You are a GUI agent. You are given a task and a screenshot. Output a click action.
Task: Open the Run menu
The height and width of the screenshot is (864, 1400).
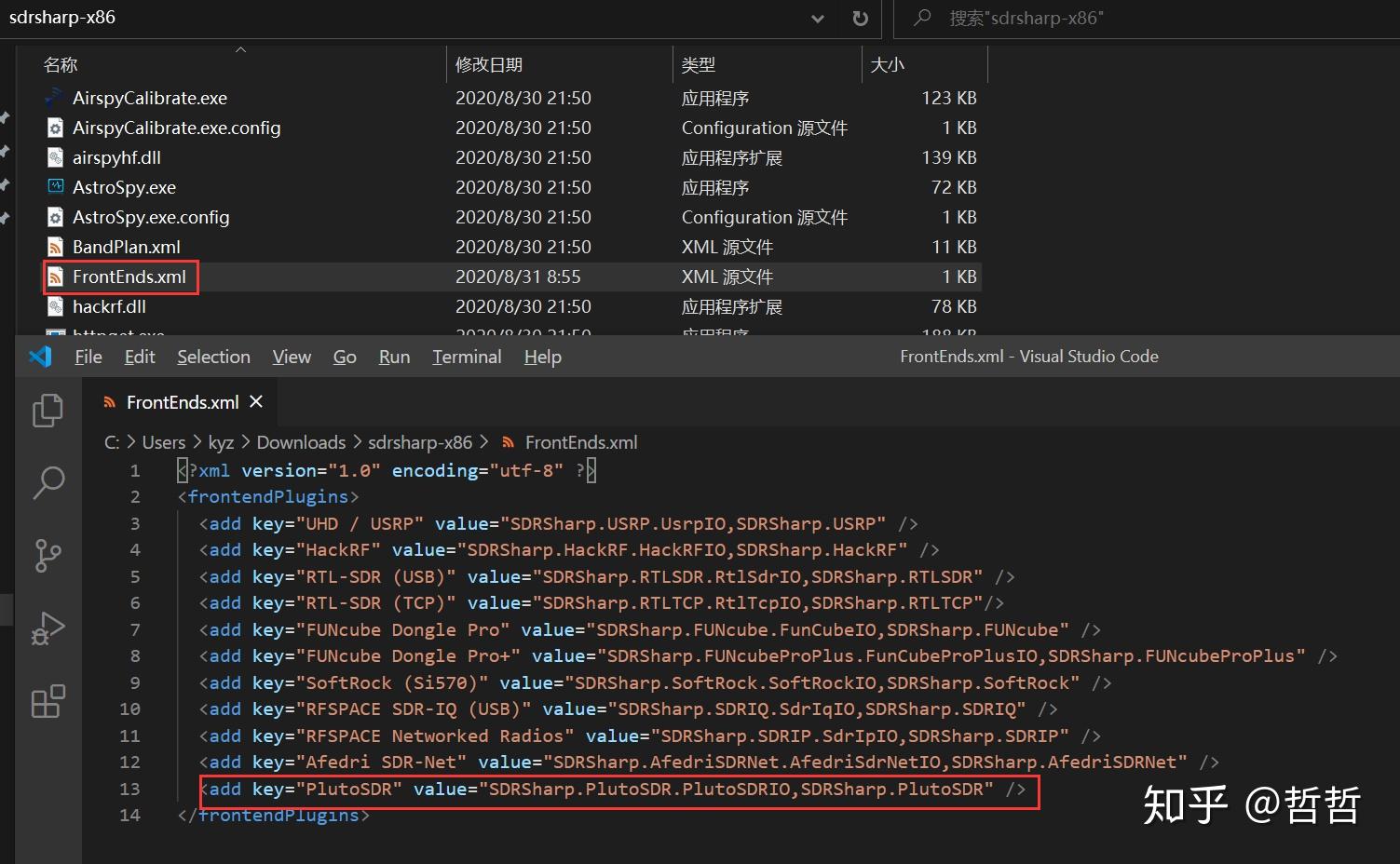point(394,357)
